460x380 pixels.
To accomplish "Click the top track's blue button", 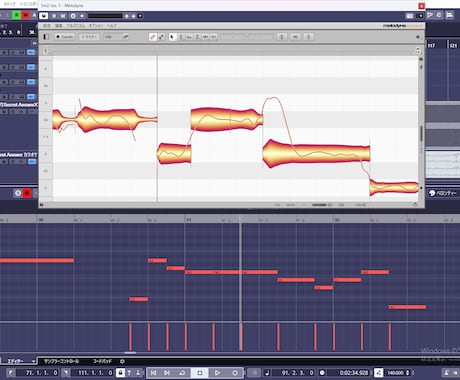I will tap(31, 52).
